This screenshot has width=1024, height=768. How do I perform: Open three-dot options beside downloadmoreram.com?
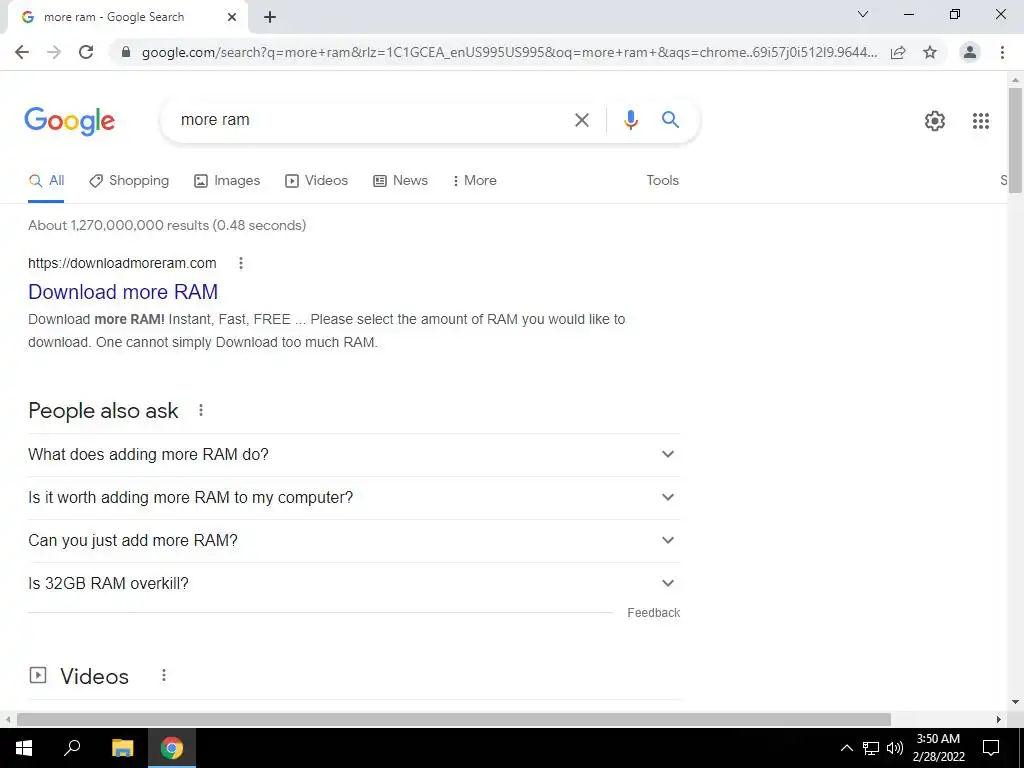[x=241, y=263]
